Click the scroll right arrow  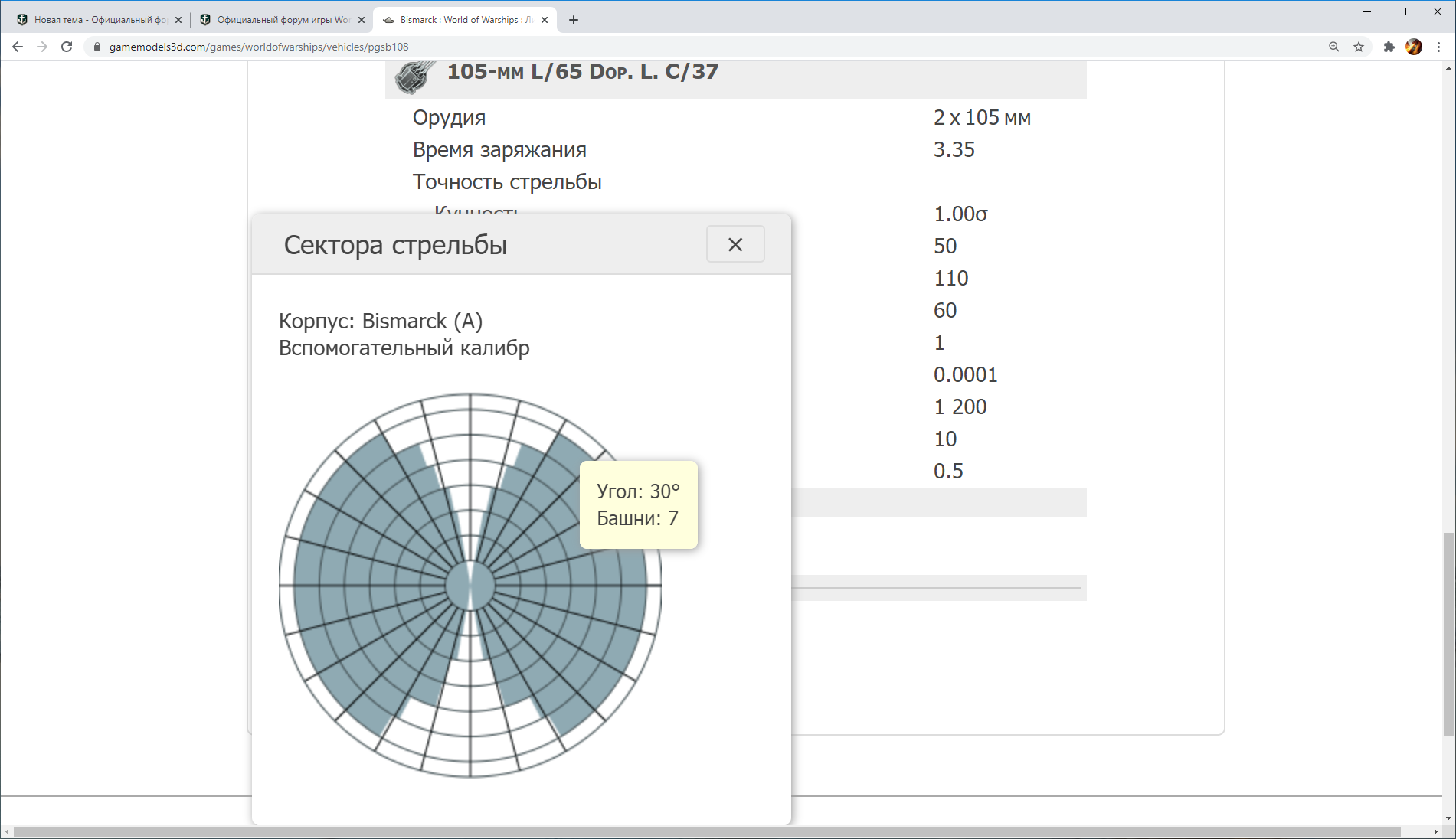1435,831
